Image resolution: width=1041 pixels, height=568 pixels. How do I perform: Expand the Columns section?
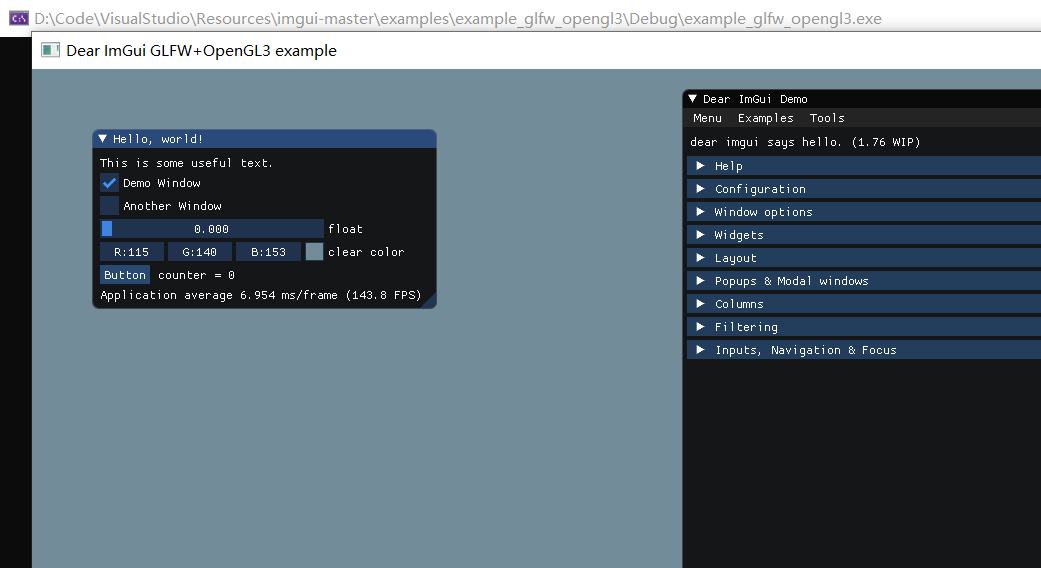[864, 304]
